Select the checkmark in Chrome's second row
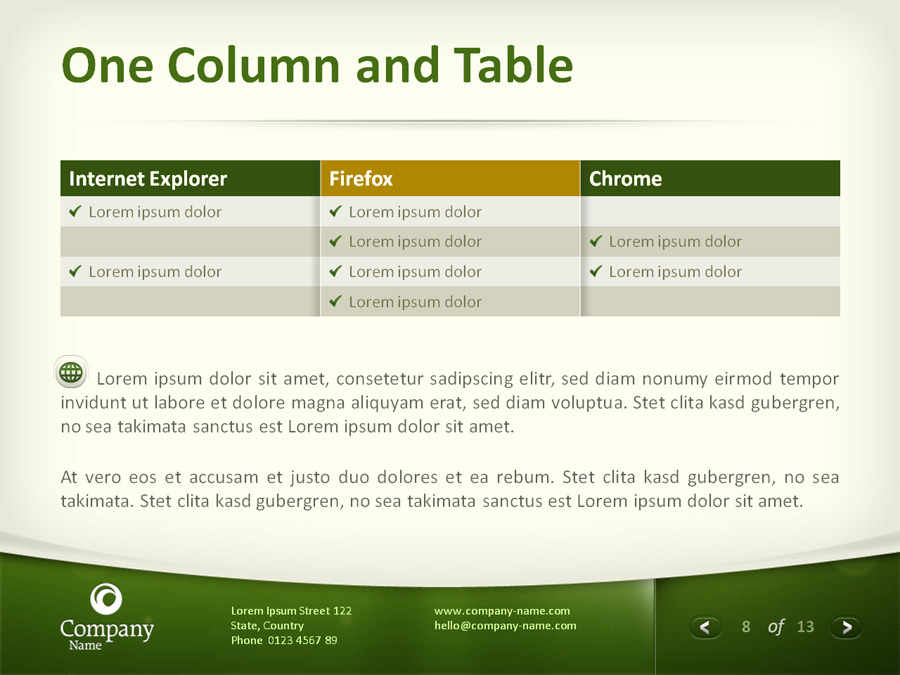The width and height of the screenshot is (900, 675). click(x=596, y=241)
